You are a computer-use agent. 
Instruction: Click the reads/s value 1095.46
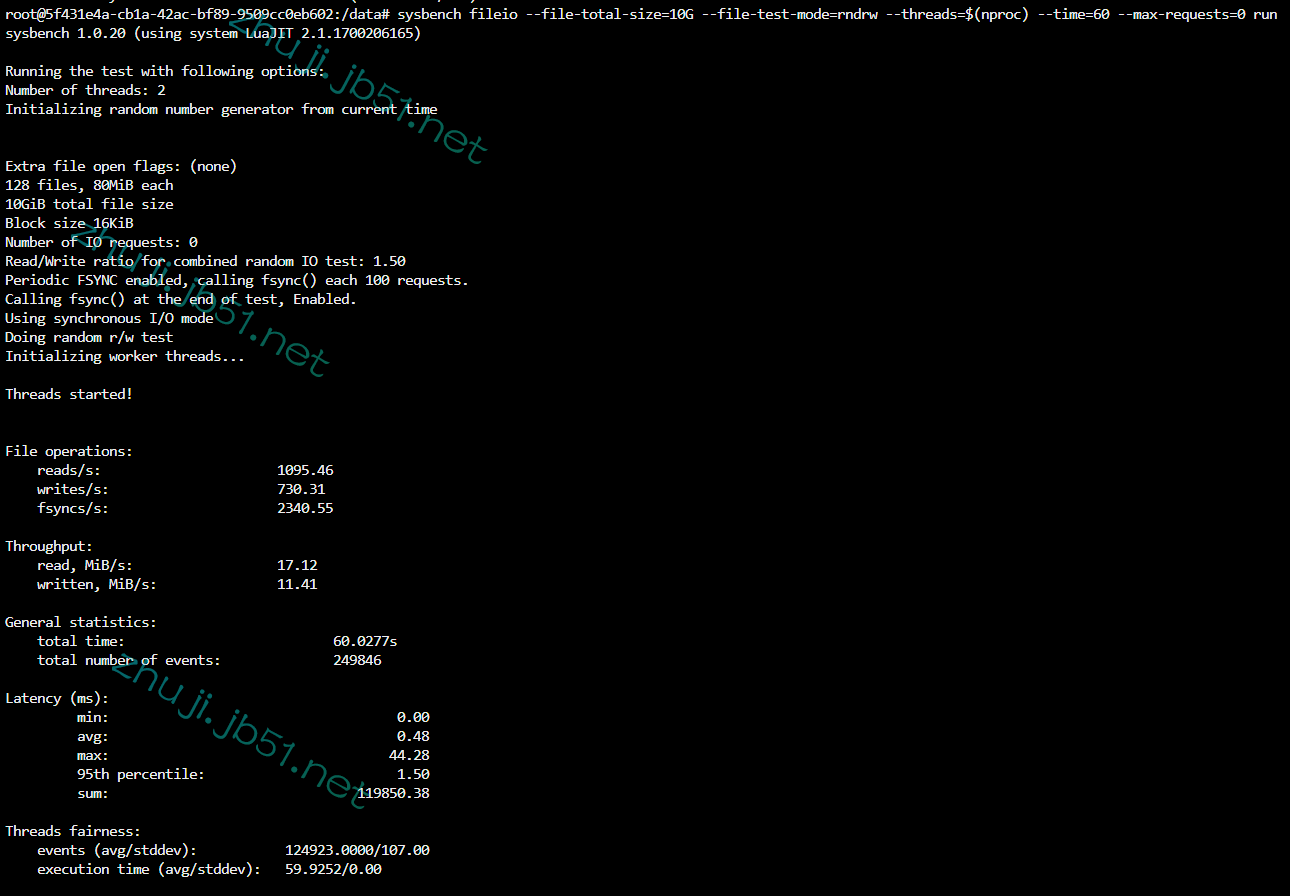[x=305, y=470]
